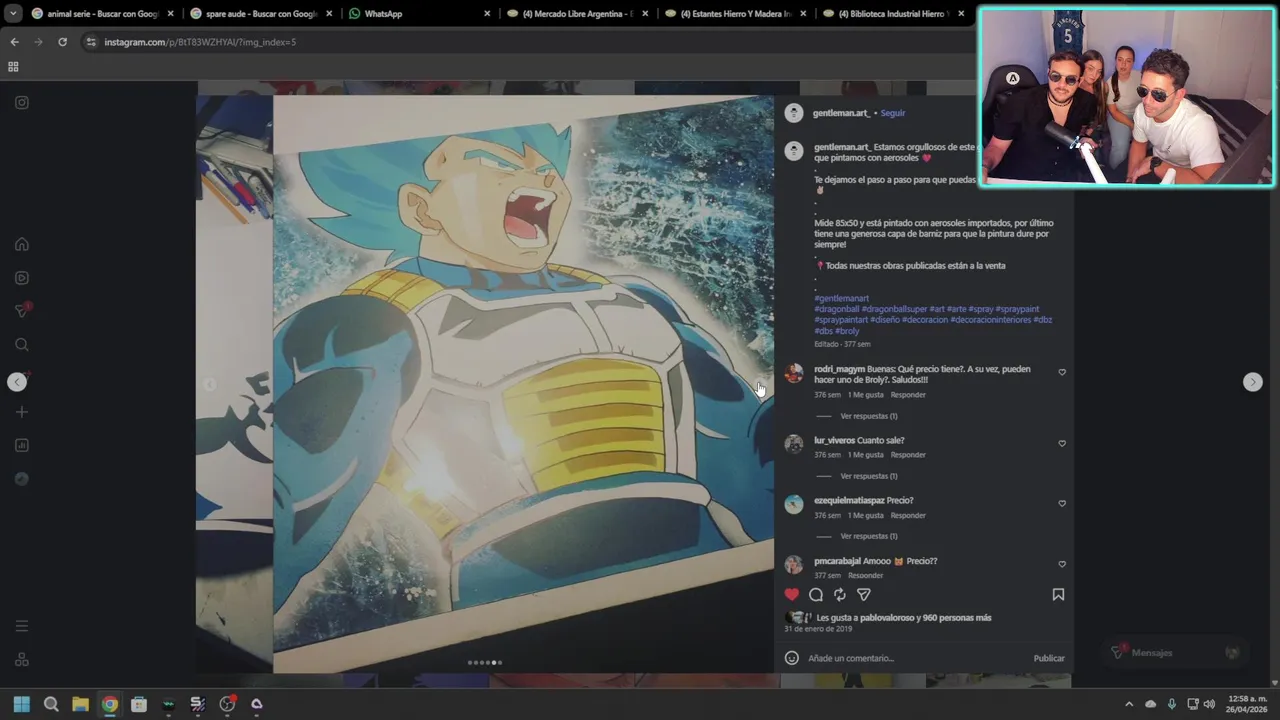Open OBS Studio from the taskbar
This screenshot has width=1280, height=720.
(227, 704)
